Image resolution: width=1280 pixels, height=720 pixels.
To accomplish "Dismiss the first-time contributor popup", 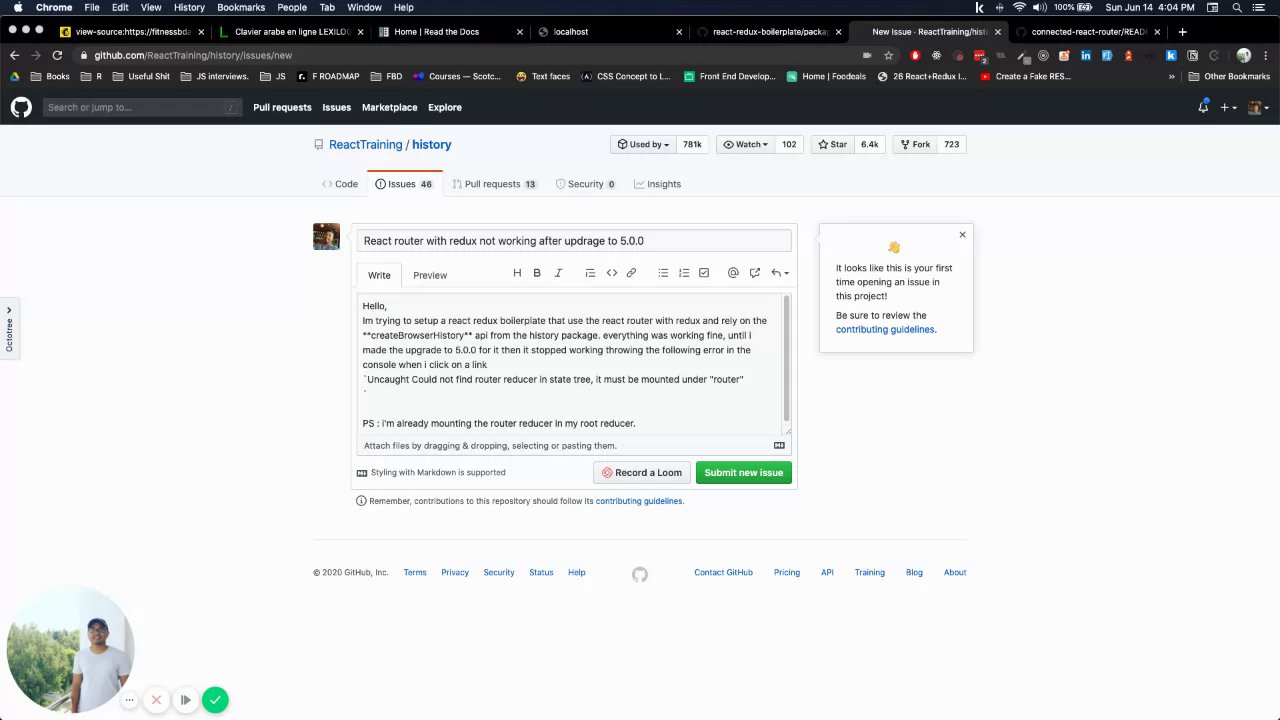I will click(963, 235).
